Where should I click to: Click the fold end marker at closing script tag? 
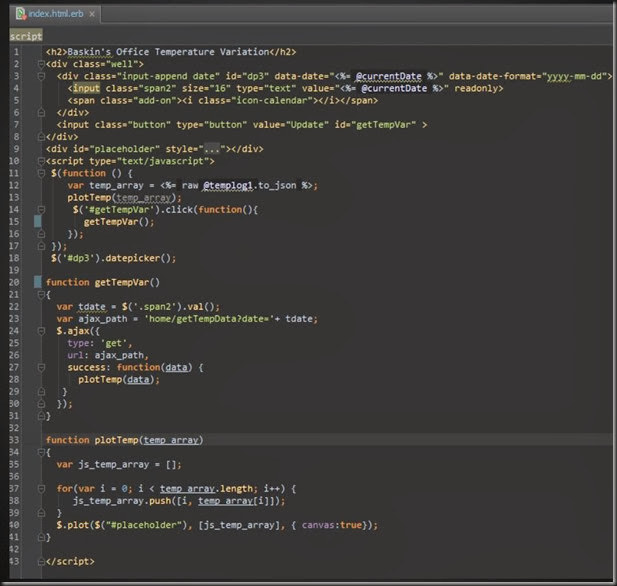(x=41, y=561)
